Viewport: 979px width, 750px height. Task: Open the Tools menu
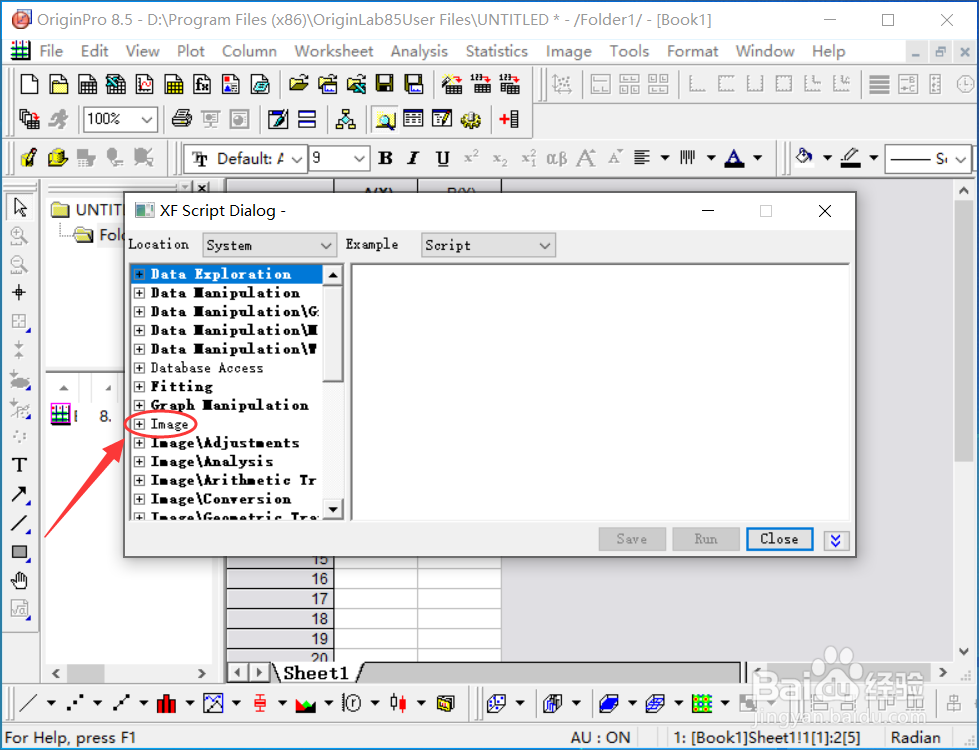[x=629, y=51]
